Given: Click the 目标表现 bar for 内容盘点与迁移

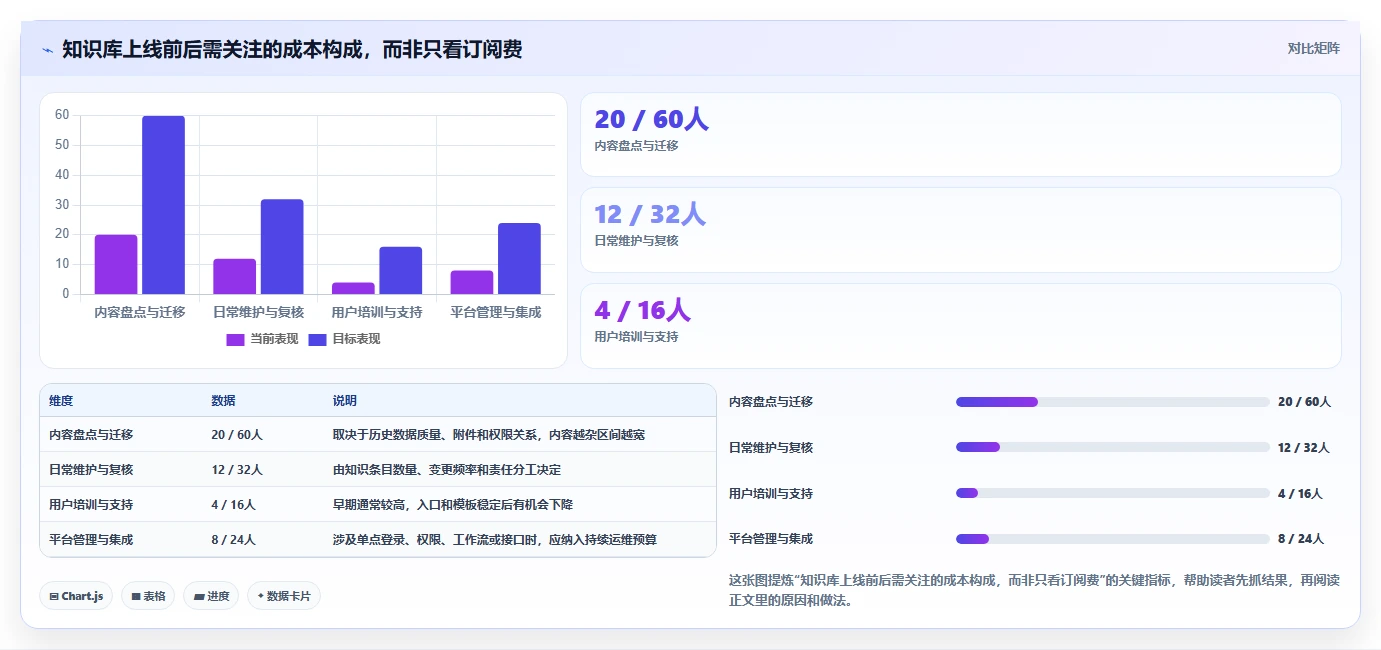Looking at the screenshot, I should 163,205.
